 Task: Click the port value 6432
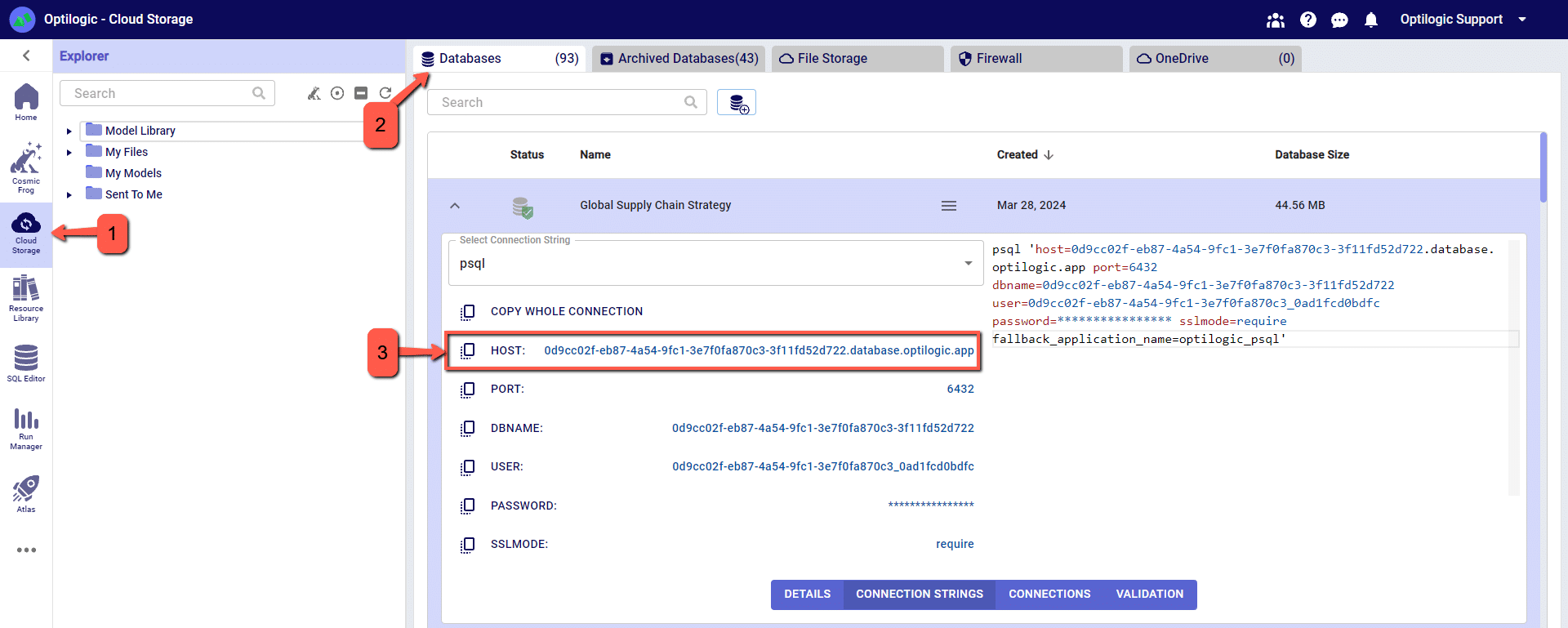pos(960,390)
